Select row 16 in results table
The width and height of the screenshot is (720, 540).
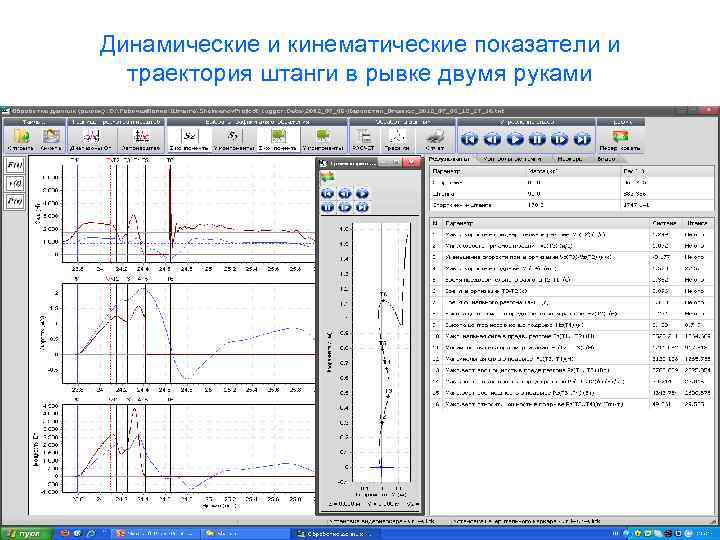pos(572,404)
